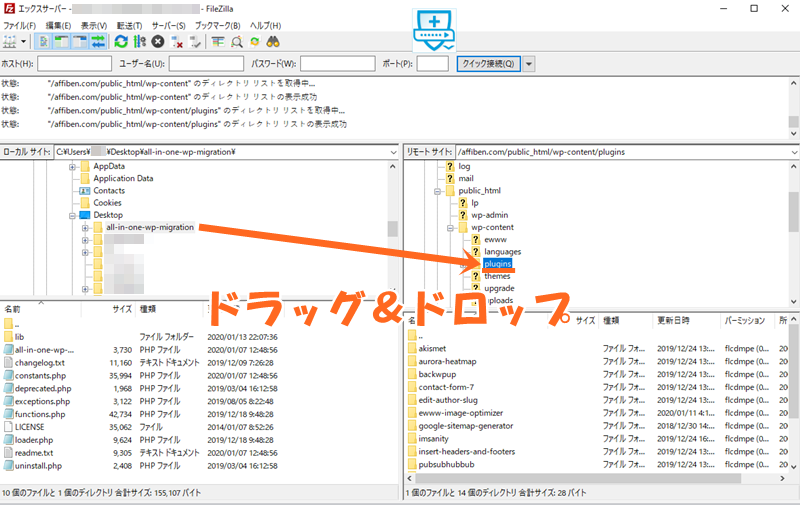Viewport: 800px width, 505px height.
Task: Toggle directory comparison icon
Action: click(x=236, y=42)
